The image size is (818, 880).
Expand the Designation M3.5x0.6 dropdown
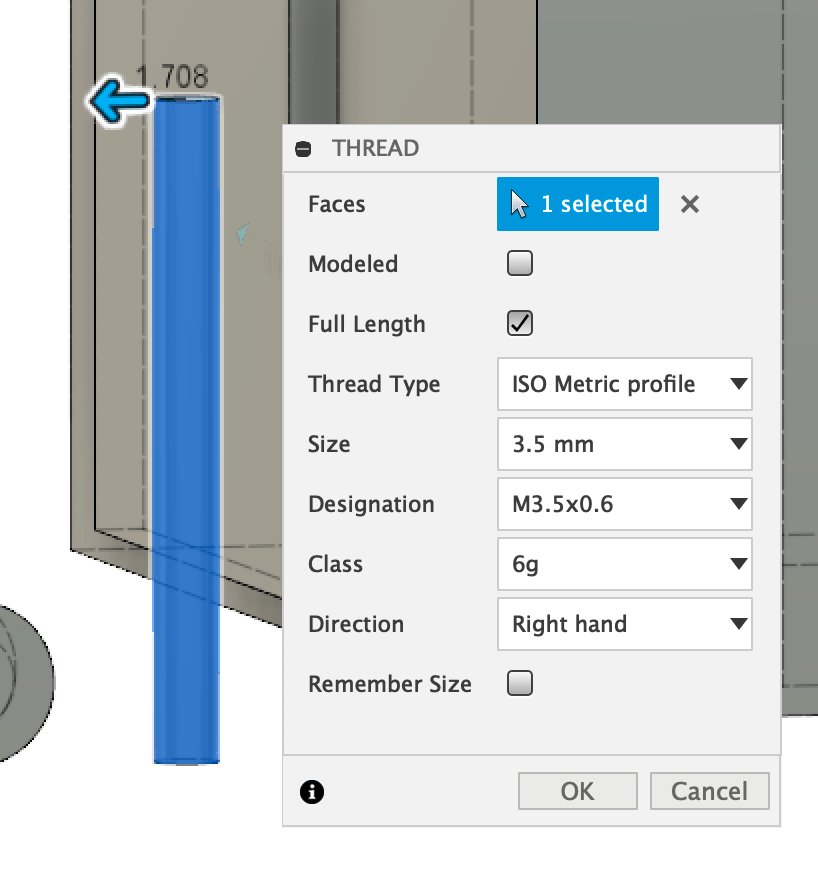tap(624, 504)
